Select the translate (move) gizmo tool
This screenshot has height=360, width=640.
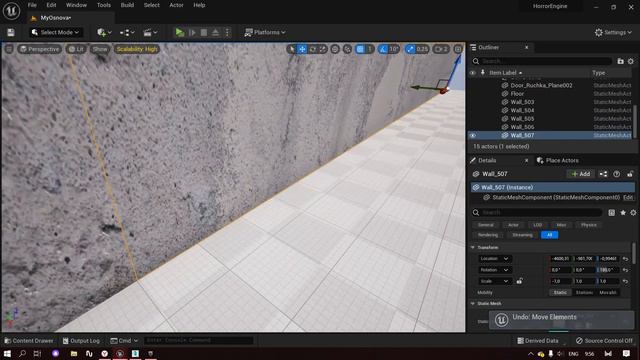302,49
